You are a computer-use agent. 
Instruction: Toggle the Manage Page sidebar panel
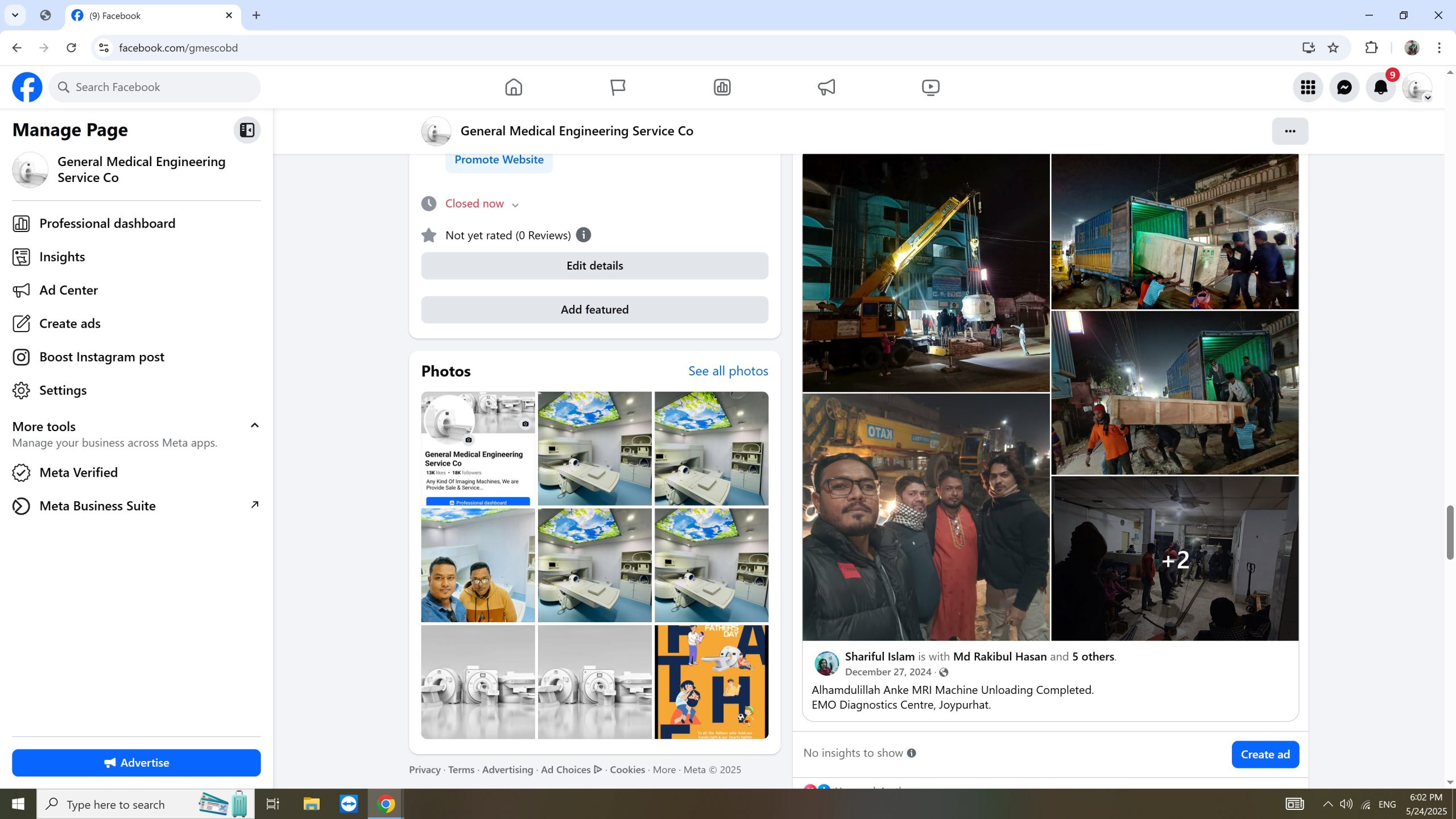tap(247, 130)
